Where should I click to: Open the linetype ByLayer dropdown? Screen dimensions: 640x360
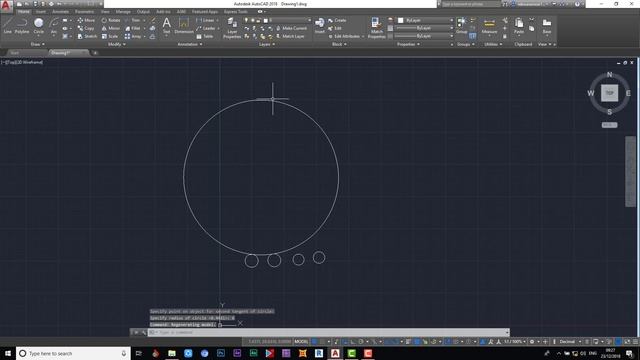(x=424, y=36)
